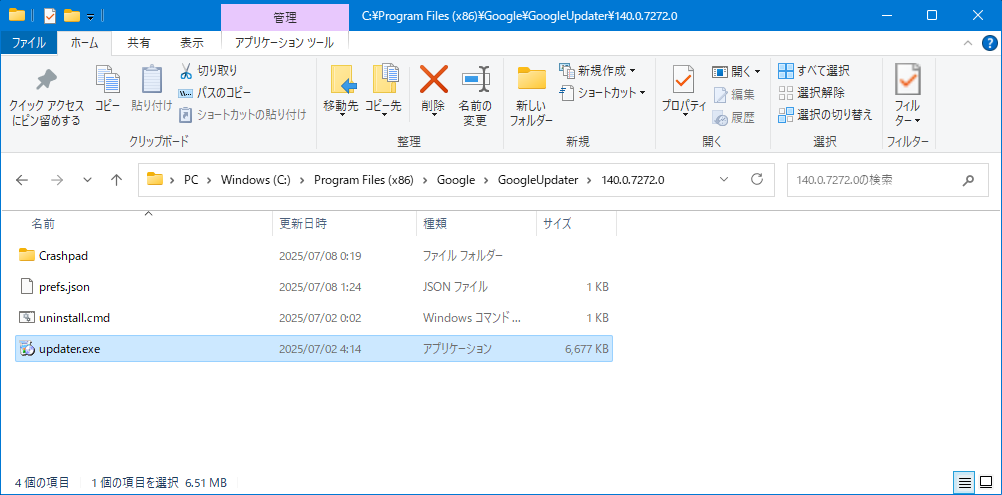The width and height of the screenshot is (1002, 495).
Task: Click 選択解除 (deselect all)
Action: point(812,93)
